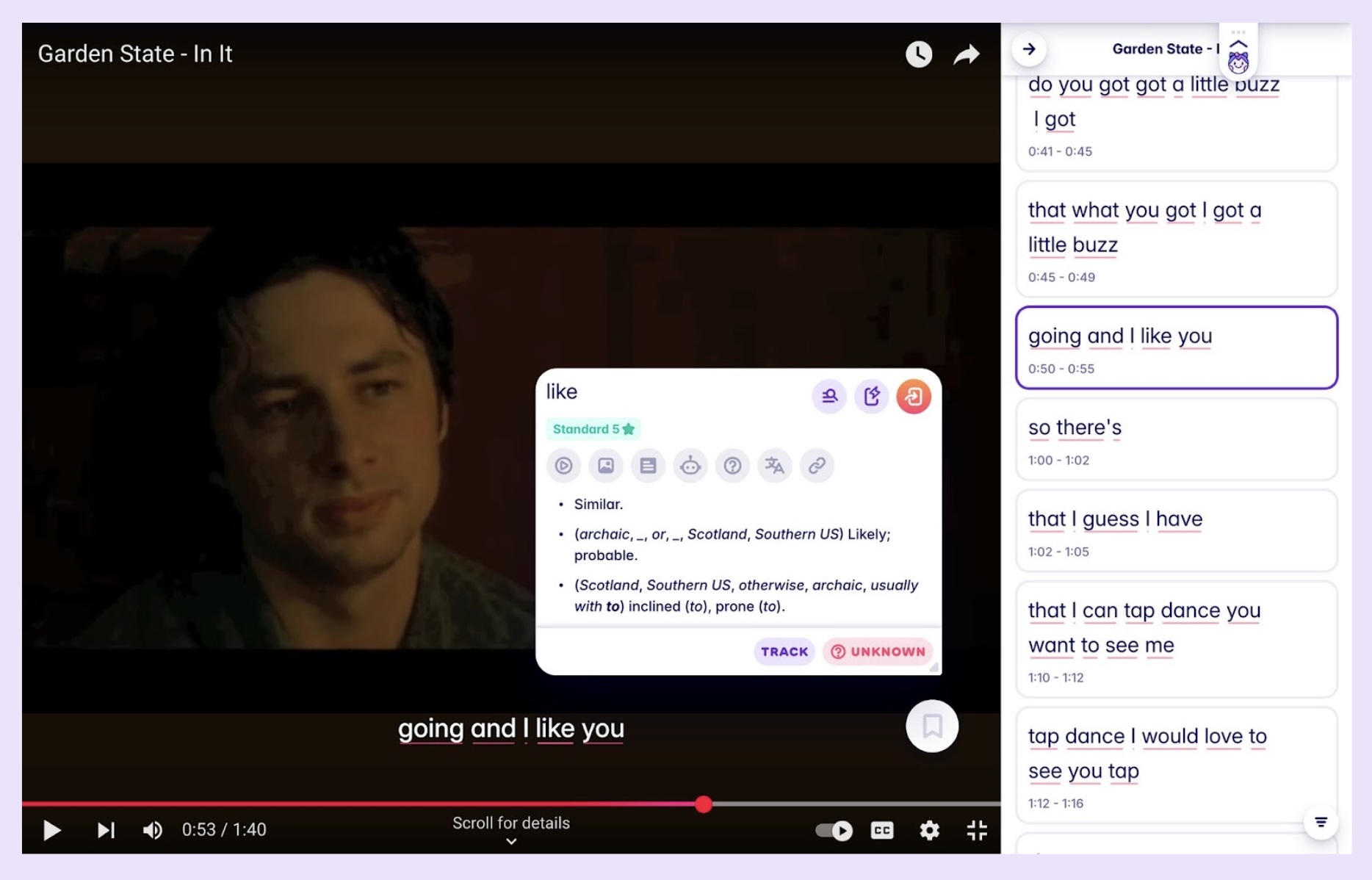The image size is (1372, 880).
Task: Ask the AI bot about "like"
Action: coord(690,465)
